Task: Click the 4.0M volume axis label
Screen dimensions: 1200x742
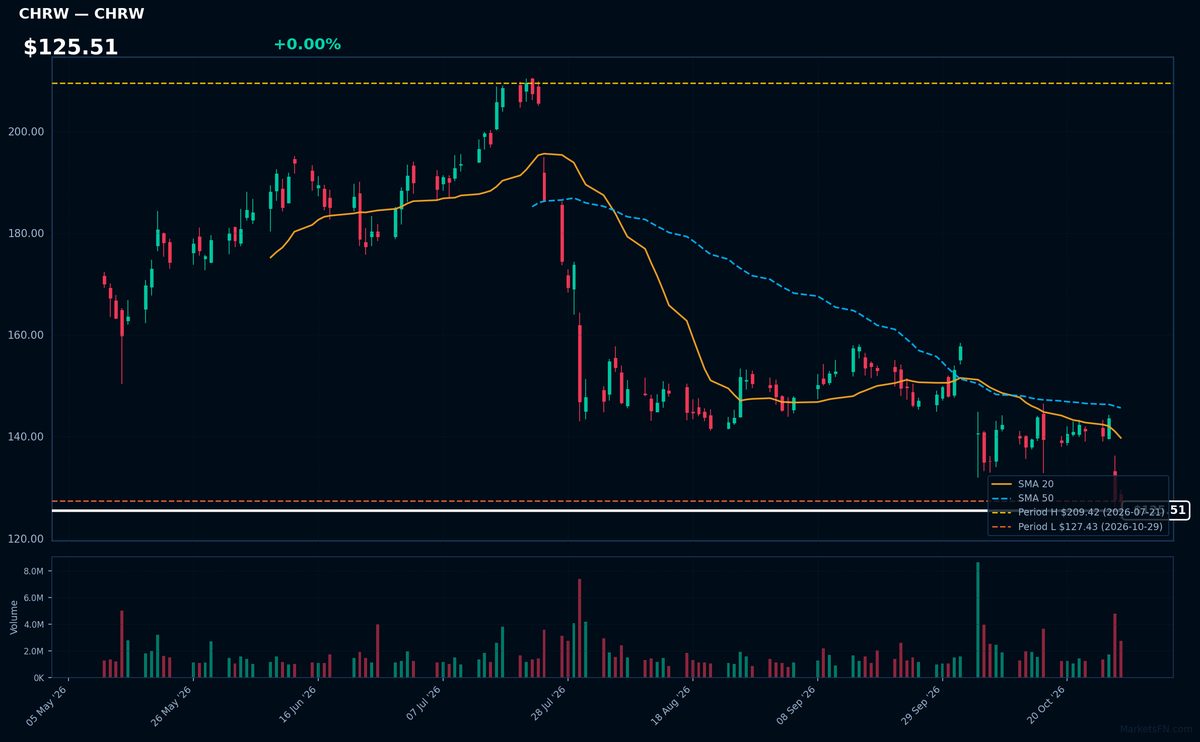Action: coord(34,625)
